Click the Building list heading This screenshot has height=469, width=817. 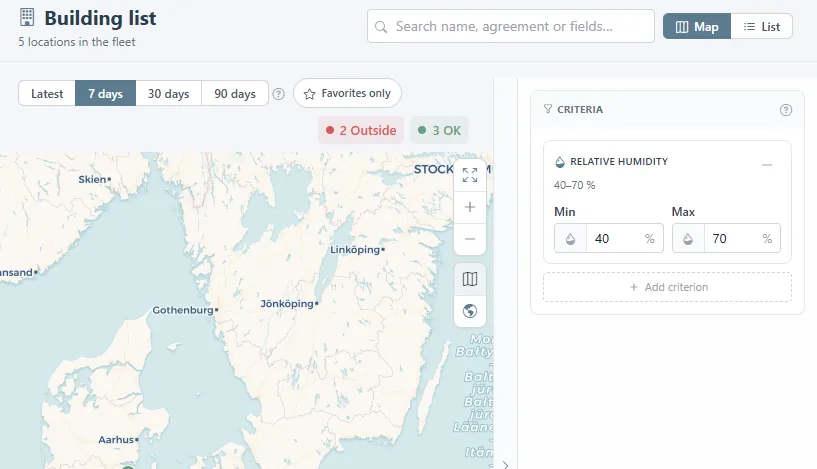(100, 18)
